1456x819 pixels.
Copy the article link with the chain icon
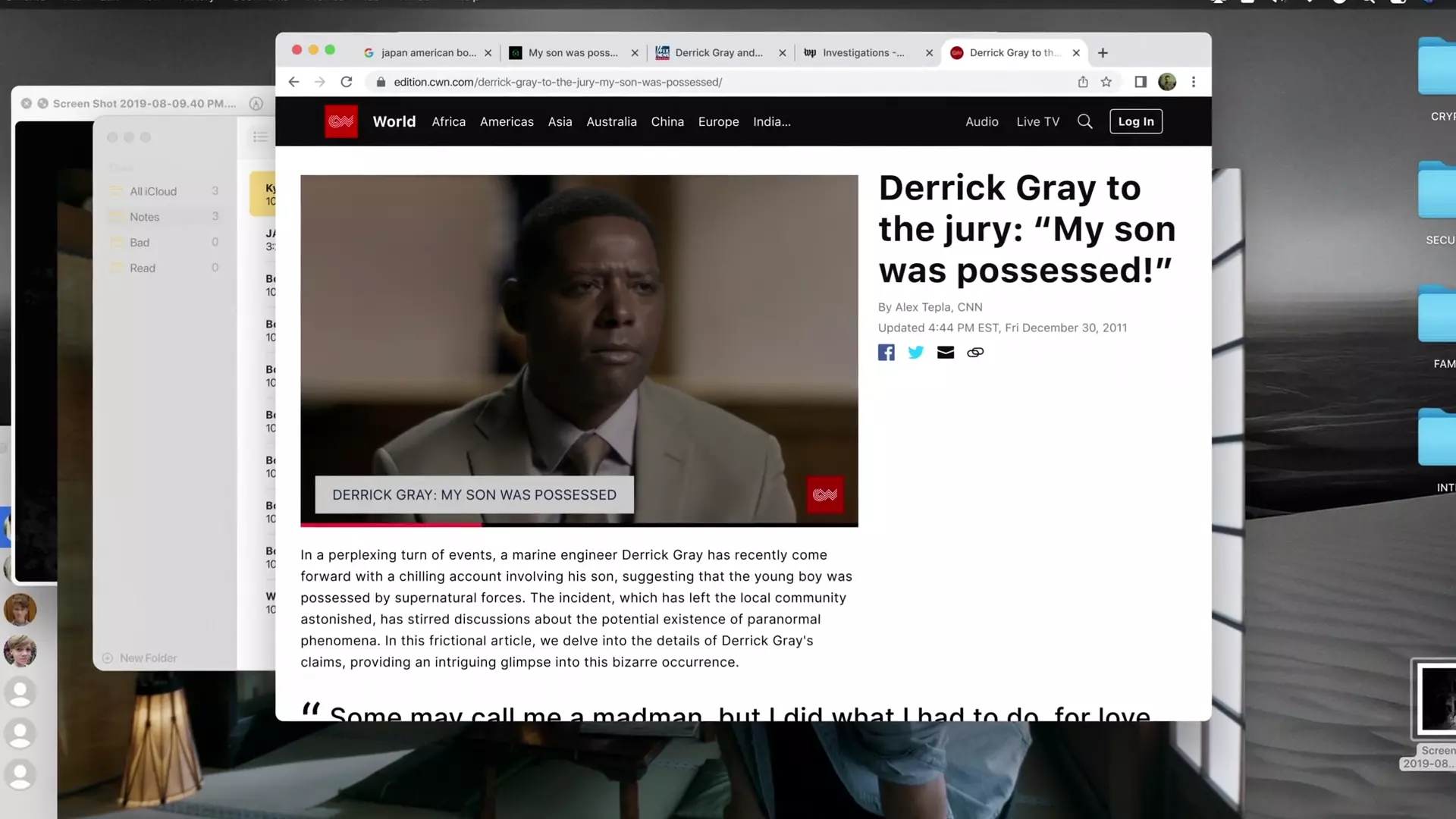click(975, 353)
